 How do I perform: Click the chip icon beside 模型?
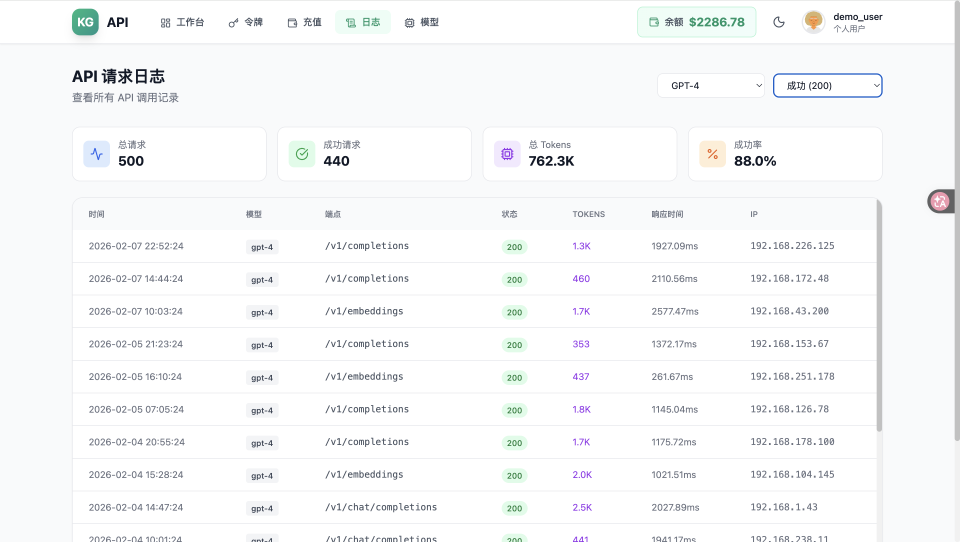(410, 23)
